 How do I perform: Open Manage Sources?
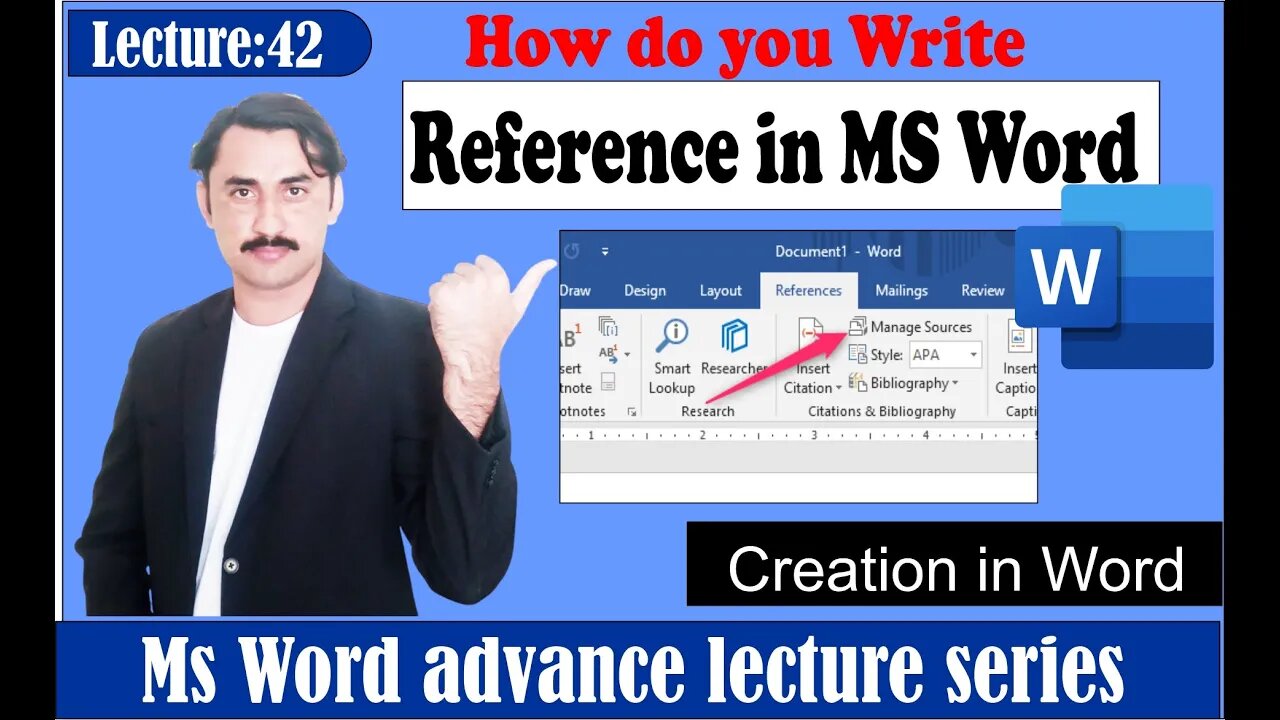pos(910,327)
